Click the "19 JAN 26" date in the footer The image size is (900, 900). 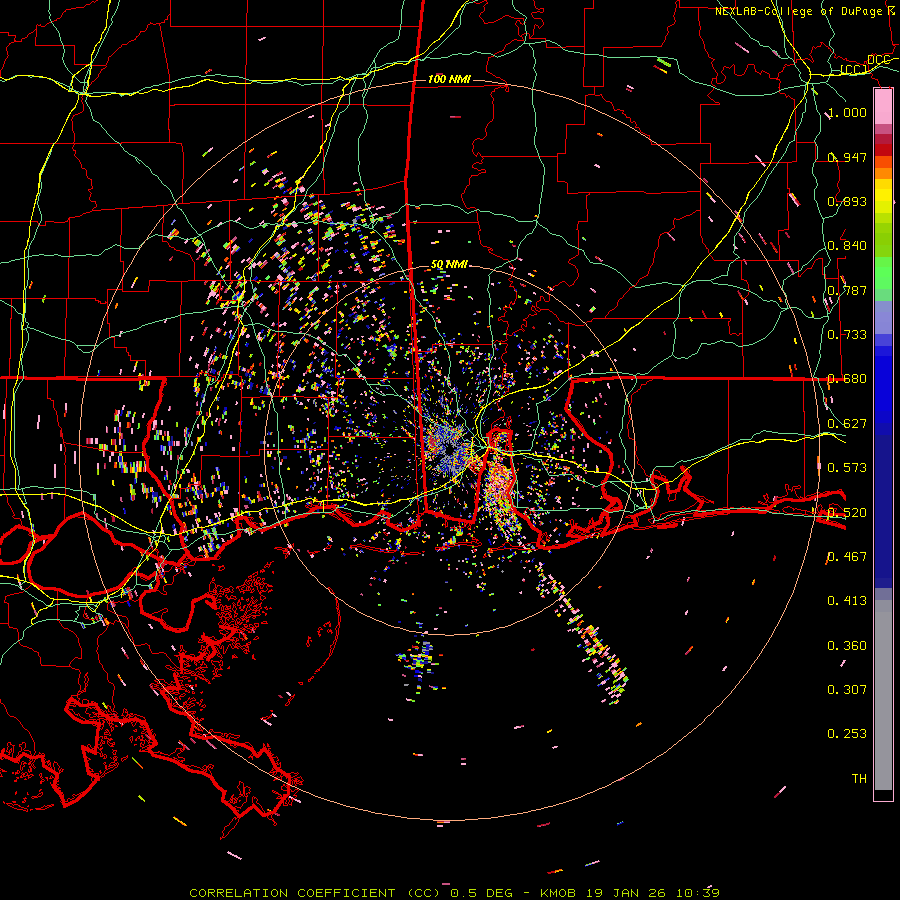(x=625, y=893)
